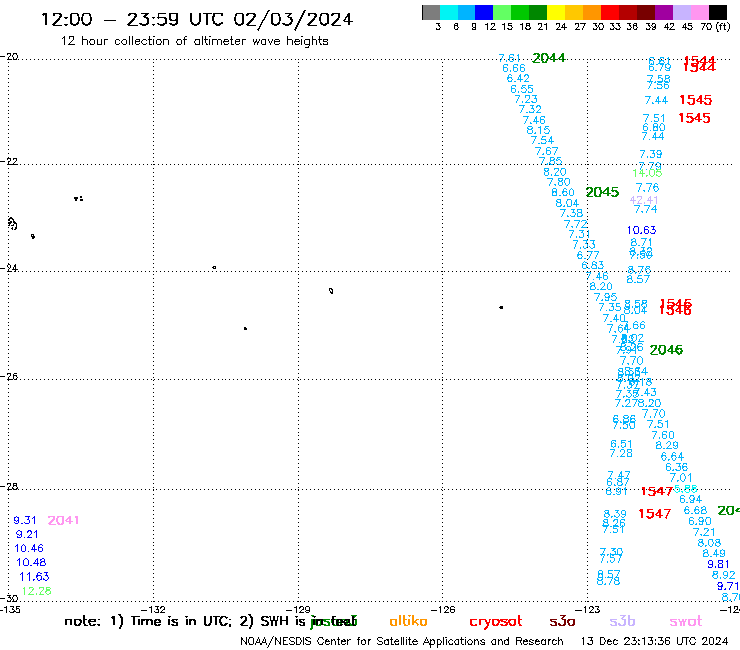Click the light green value '12.28'
This screenshot has width=740, height=650.
tap(36, 591)
